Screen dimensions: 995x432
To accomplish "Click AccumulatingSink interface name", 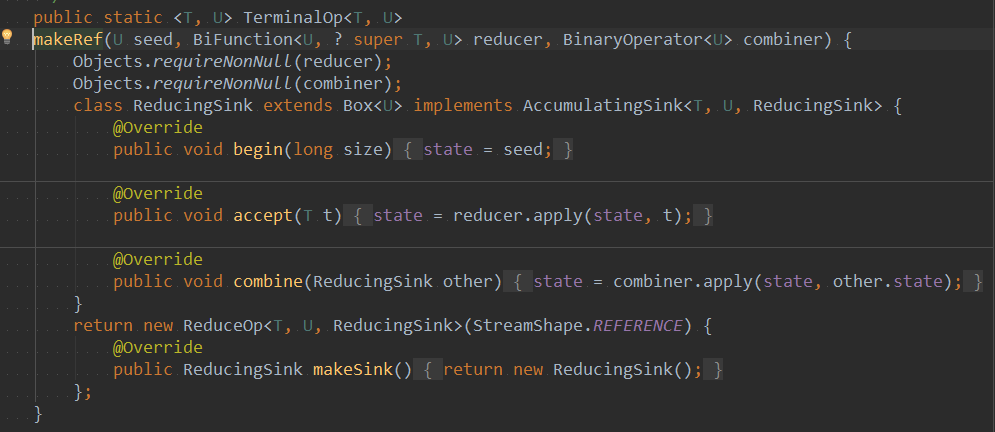I will 603,105.
